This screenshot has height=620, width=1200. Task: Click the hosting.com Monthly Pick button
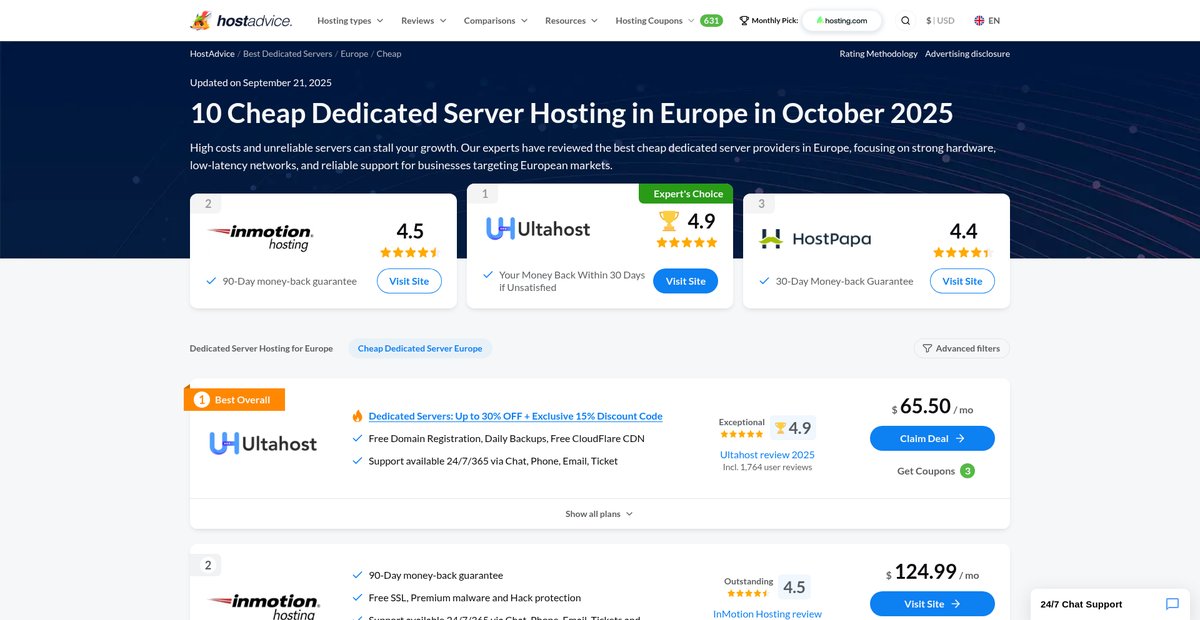[x=841, y=20]
